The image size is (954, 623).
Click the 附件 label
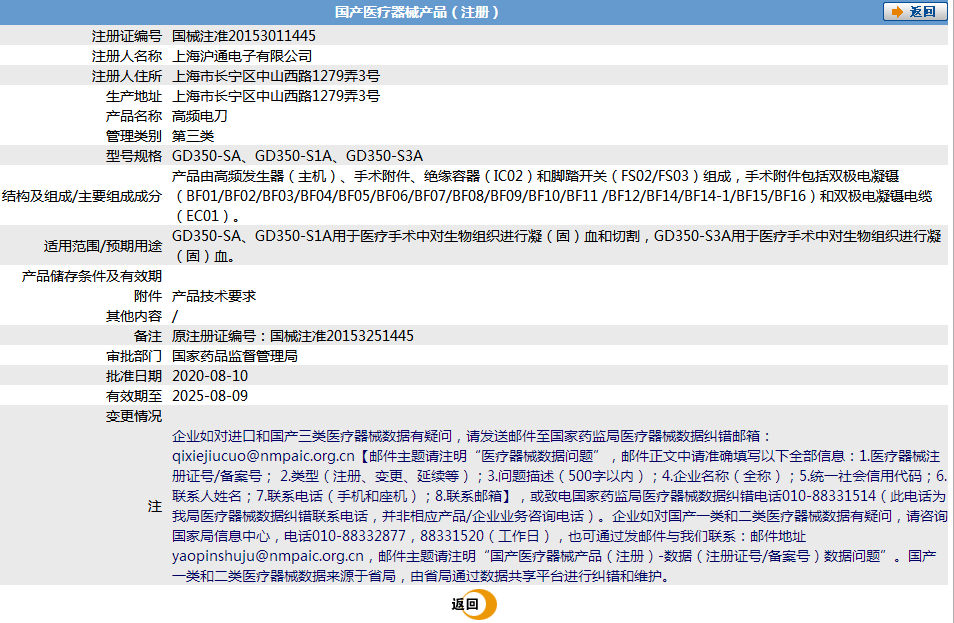point(148,296)
